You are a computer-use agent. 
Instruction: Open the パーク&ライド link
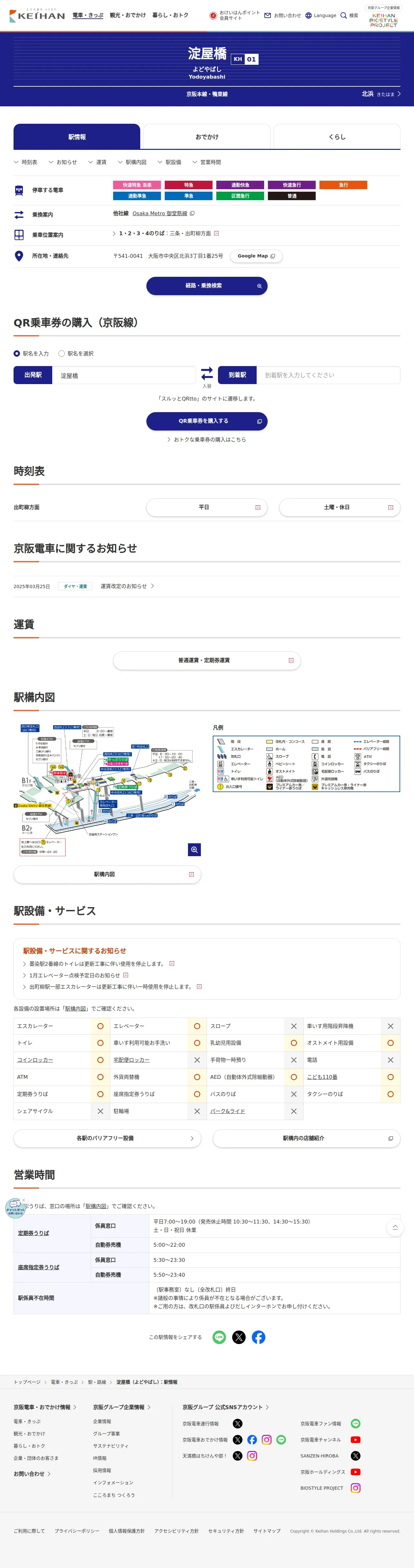point(228,1111)
